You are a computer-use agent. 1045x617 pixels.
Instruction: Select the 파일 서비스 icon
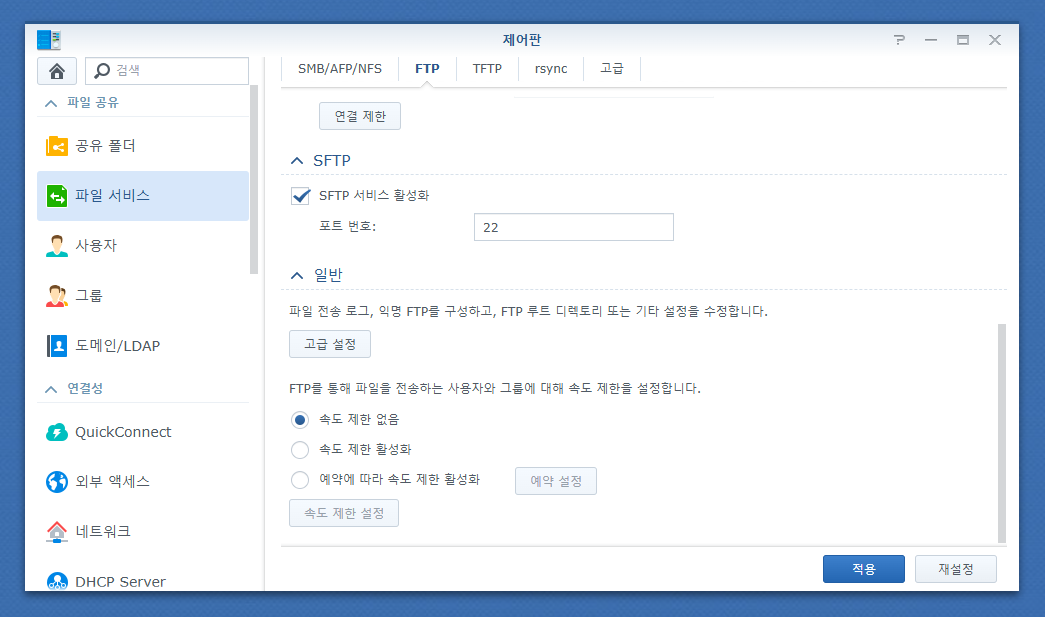pos(57,196)
